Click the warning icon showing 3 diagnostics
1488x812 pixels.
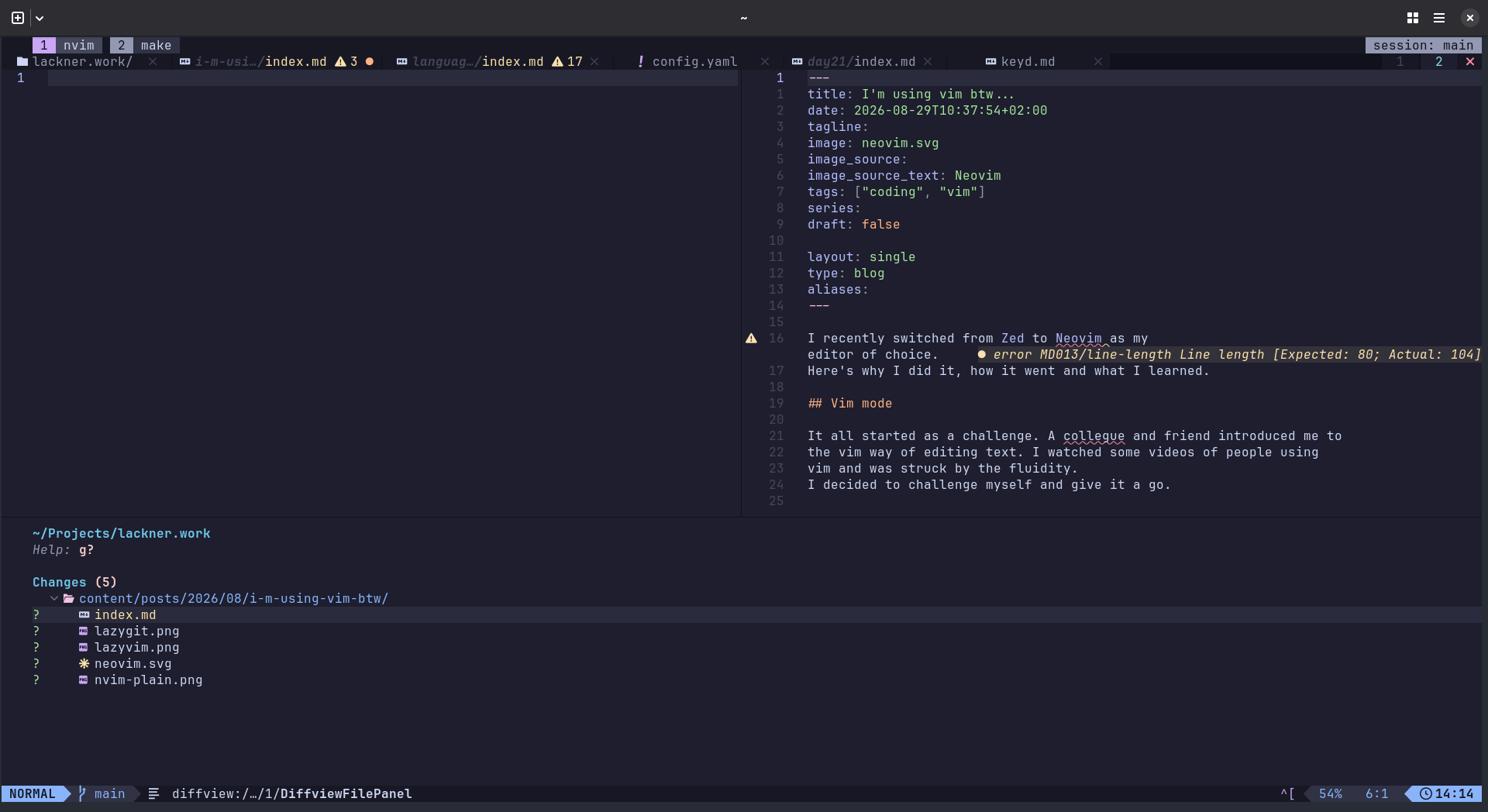(340, 61)
